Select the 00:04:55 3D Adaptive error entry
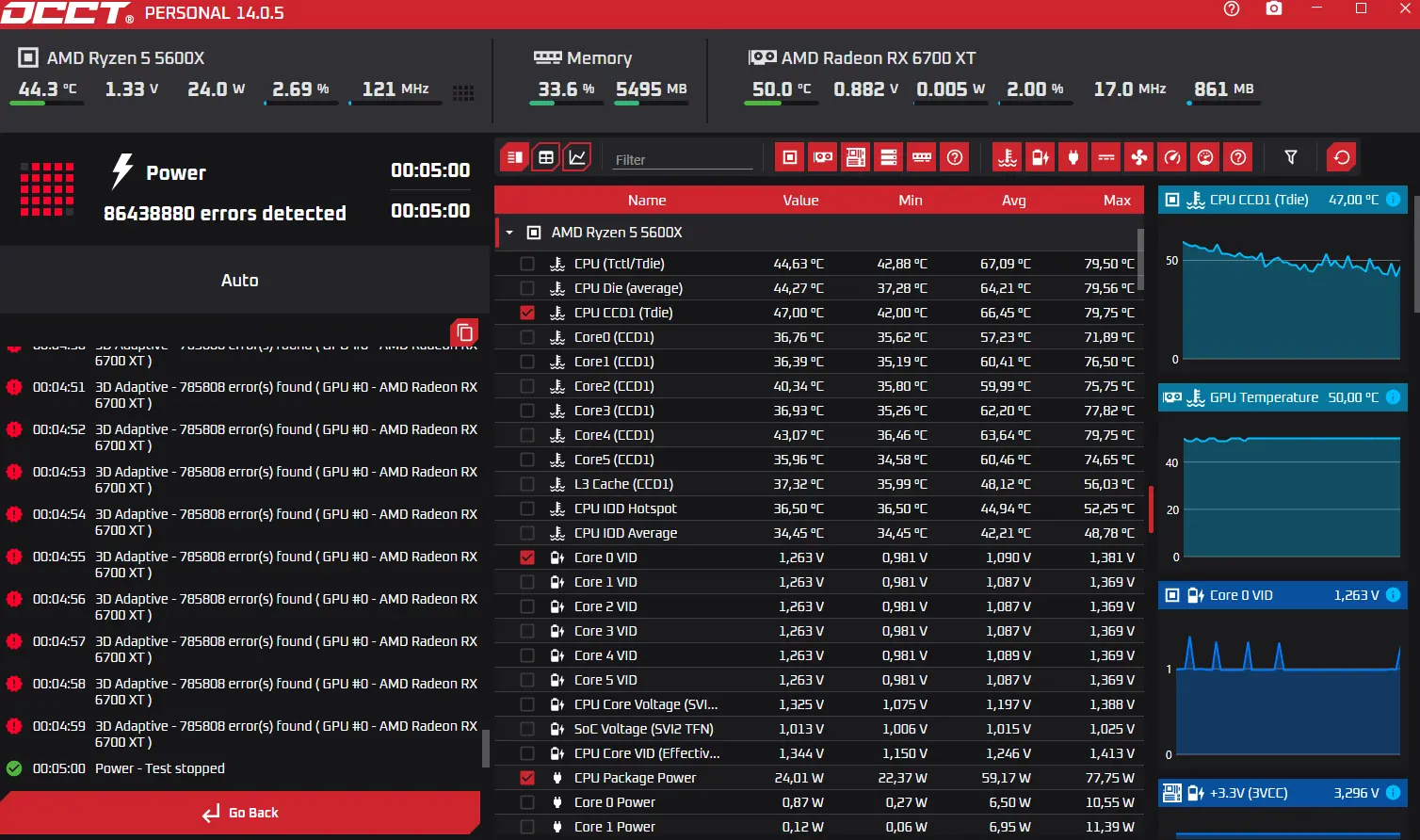 point(242,565)
